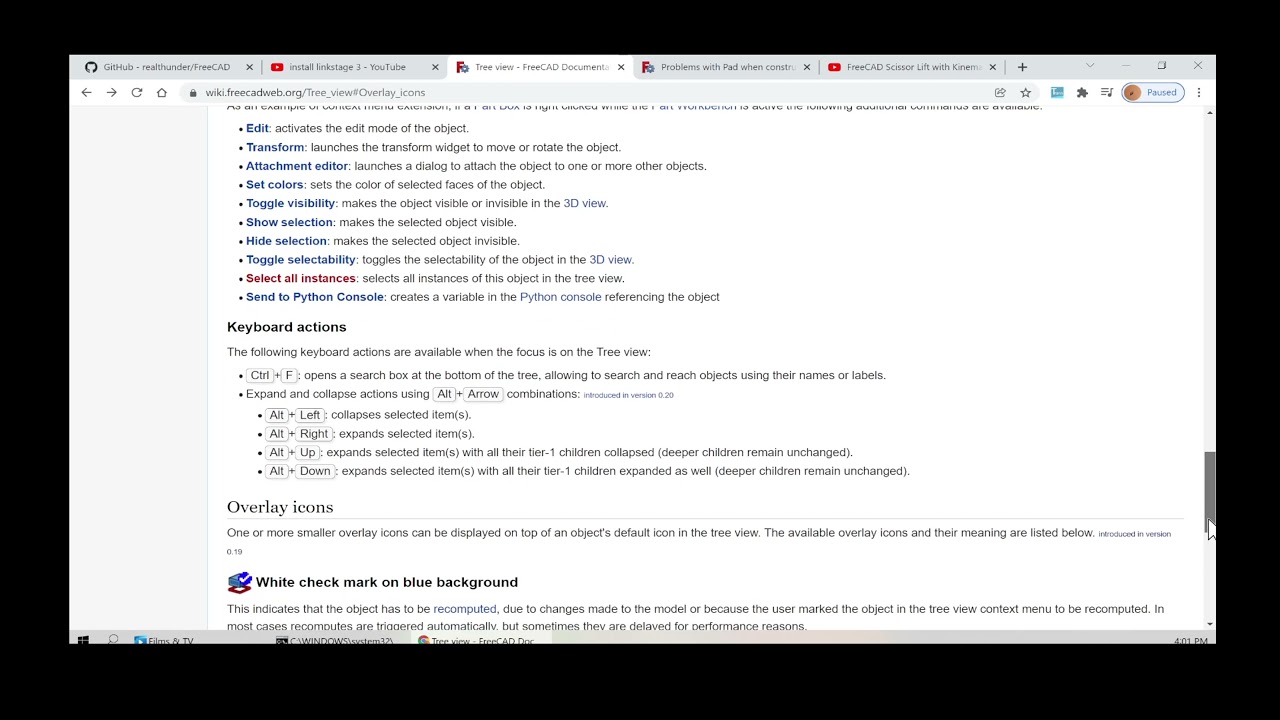1280x720 pixels.
Task: Open the Windows Start menu
Action: click(83, 640)
